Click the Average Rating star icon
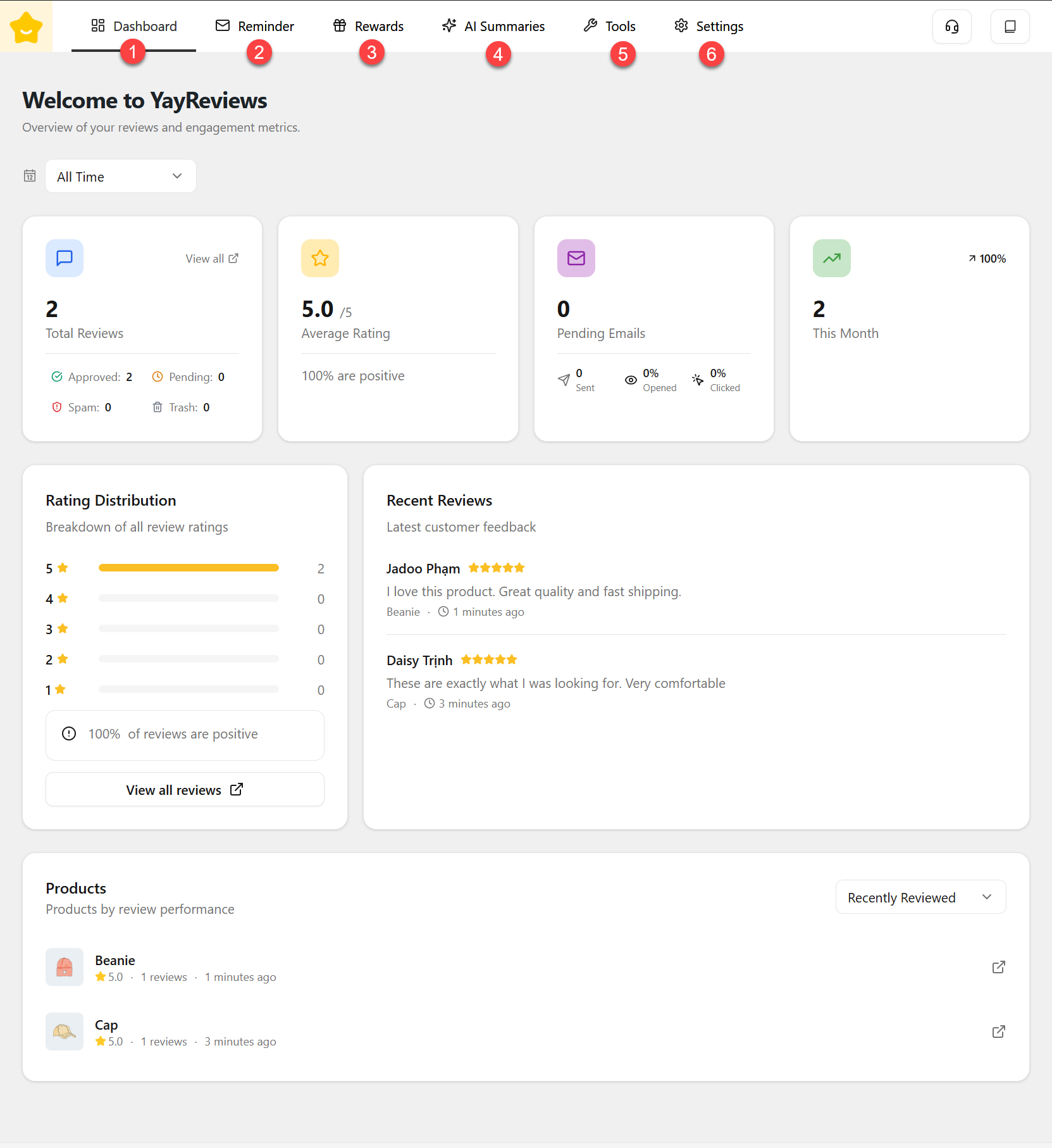This screenshot has width=1052, height=1148. tap(320, 258)
